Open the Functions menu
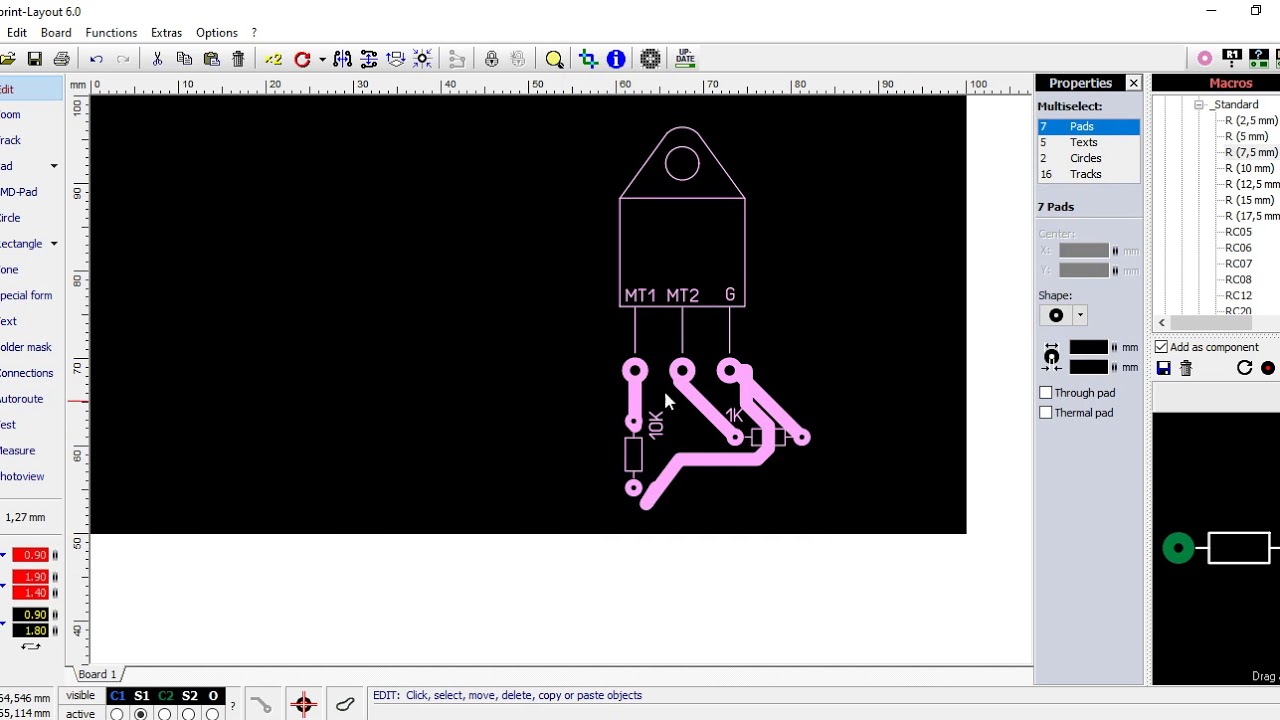 point(111,33)
